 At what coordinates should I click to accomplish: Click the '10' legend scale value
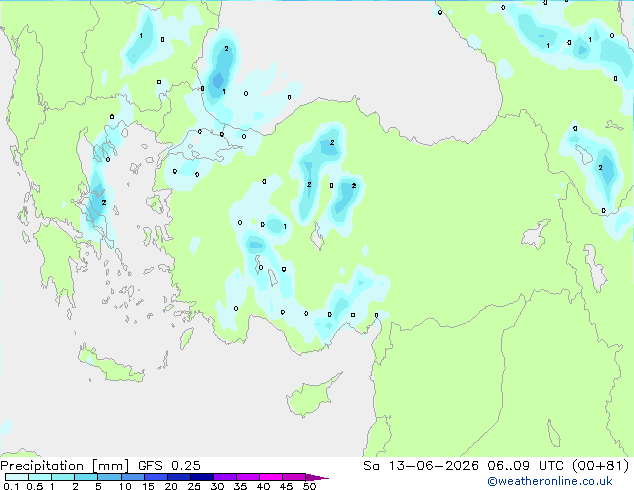point(125,486)
